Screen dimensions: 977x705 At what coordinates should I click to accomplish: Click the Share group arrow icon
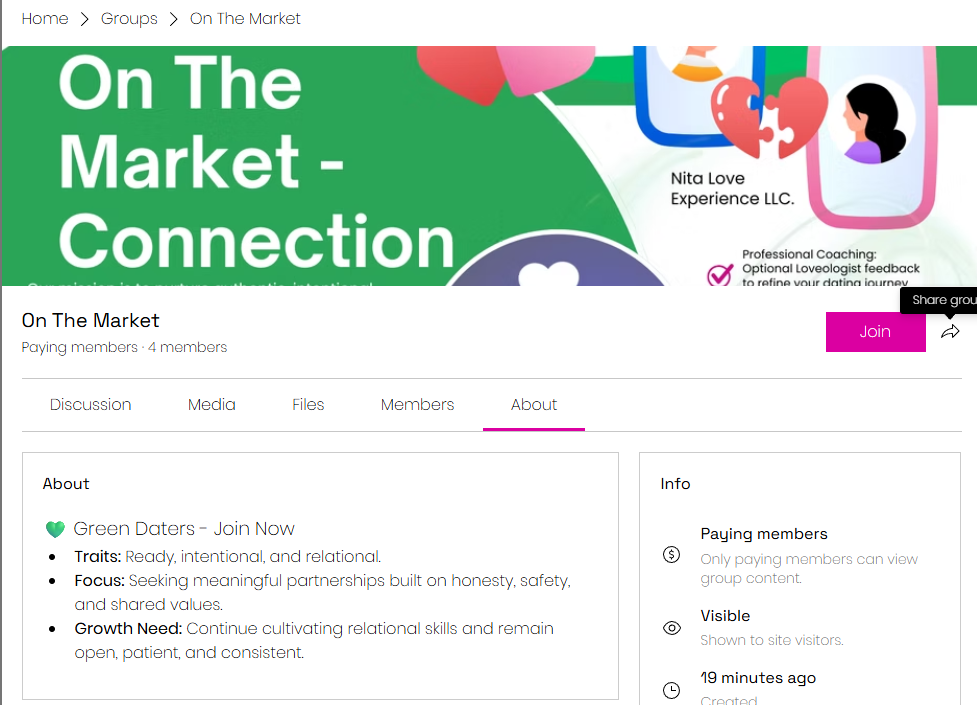(950, 332)
